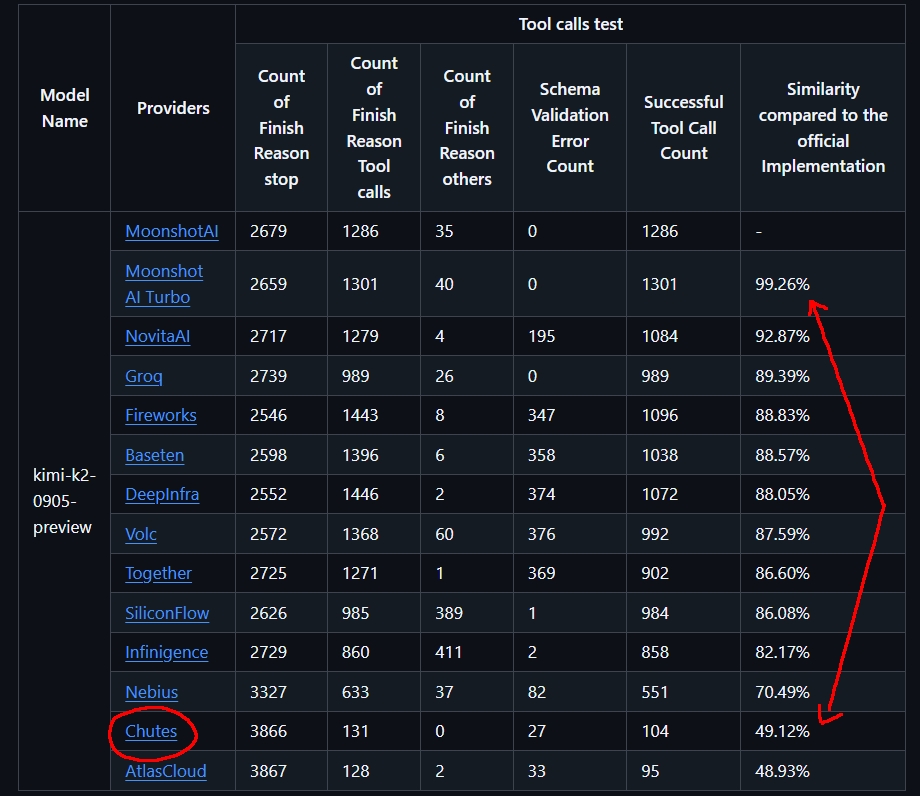Viewport: 920px width, 796px height.
Task: Select the 88.83% similarity value
Action: tap(782, 415)
